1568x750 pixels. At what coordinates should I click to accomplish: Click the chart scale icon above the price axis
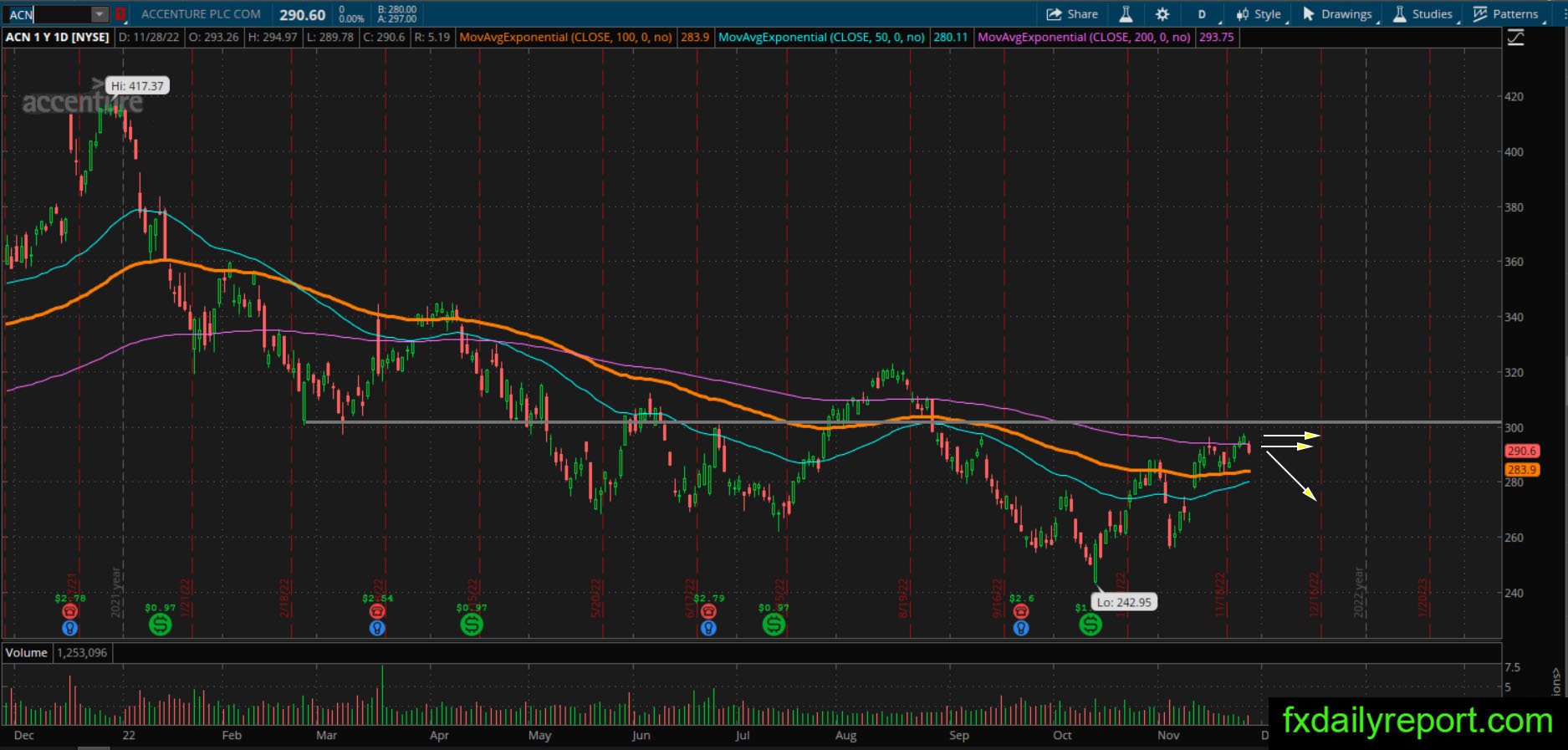point(1515,38)
